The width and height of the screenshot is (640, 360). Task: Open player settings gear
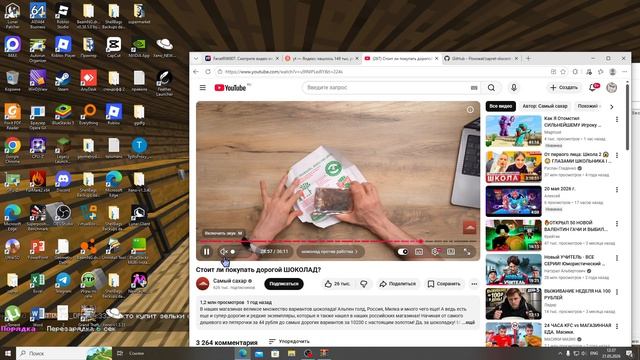click(435, 252)
